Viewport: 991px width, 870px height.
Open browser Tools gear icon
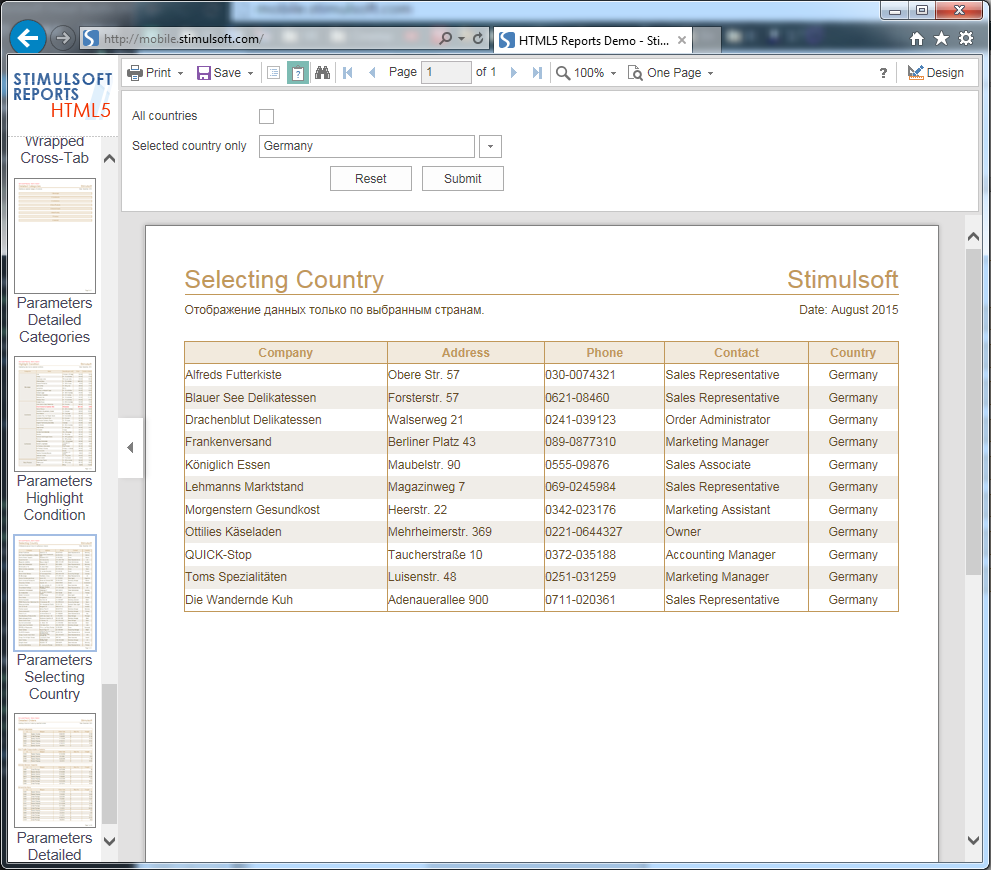pos(966,39)
